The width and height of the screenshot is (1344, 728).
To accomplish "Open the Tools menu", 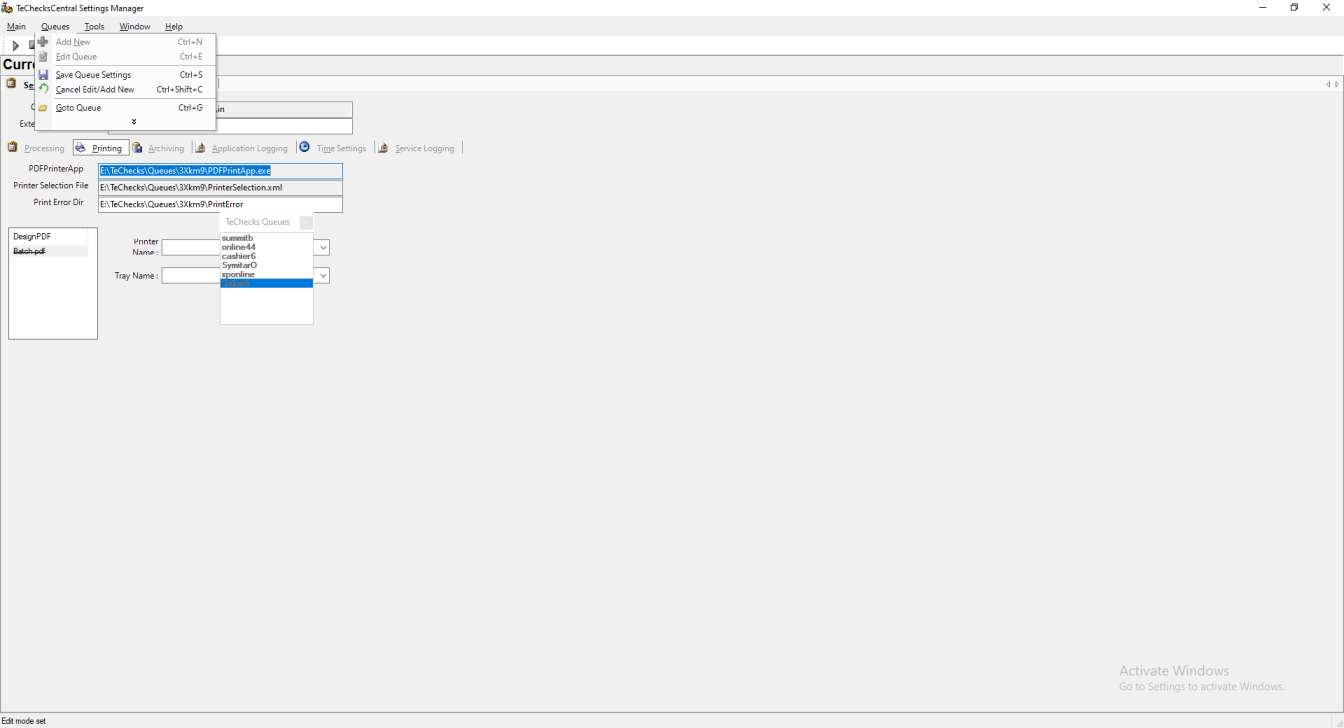I will pyautogui.click(x=94, y=27).
